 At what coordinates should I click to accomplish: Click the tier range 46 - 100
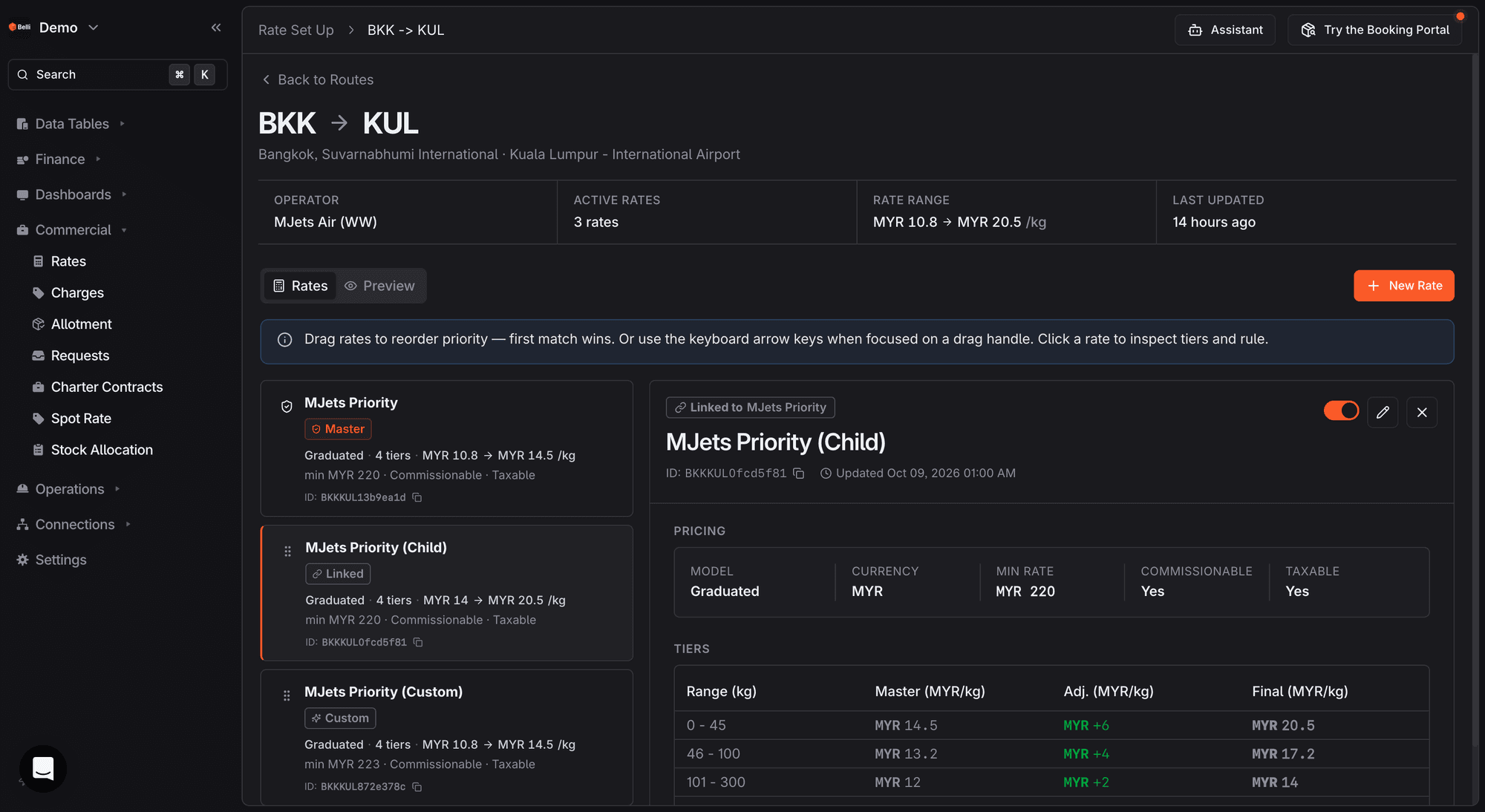(713, 753)
